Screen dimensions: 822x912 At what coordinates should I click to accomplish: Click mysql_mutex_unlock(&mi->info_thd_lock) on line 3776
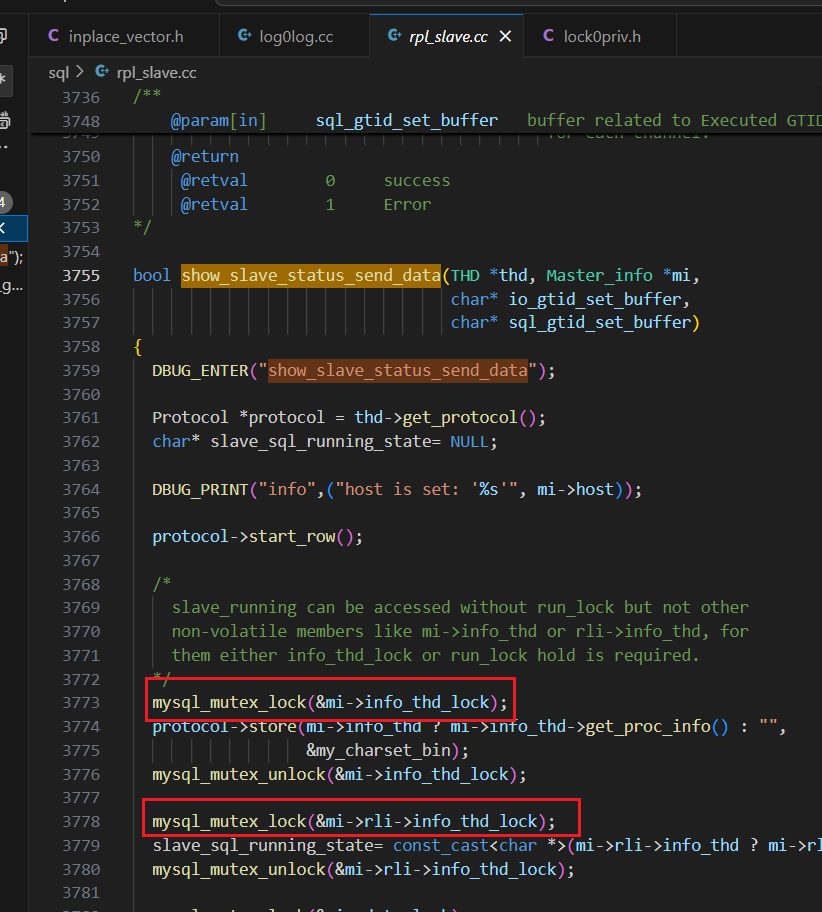pyautogui.click(x=339, y=774)
